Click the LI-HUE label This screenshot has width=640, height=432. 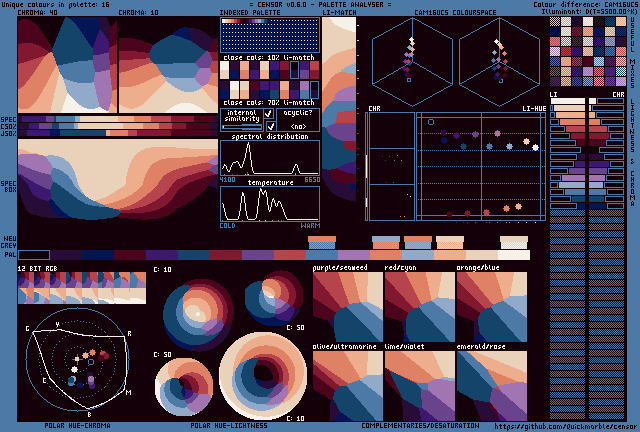534,108
